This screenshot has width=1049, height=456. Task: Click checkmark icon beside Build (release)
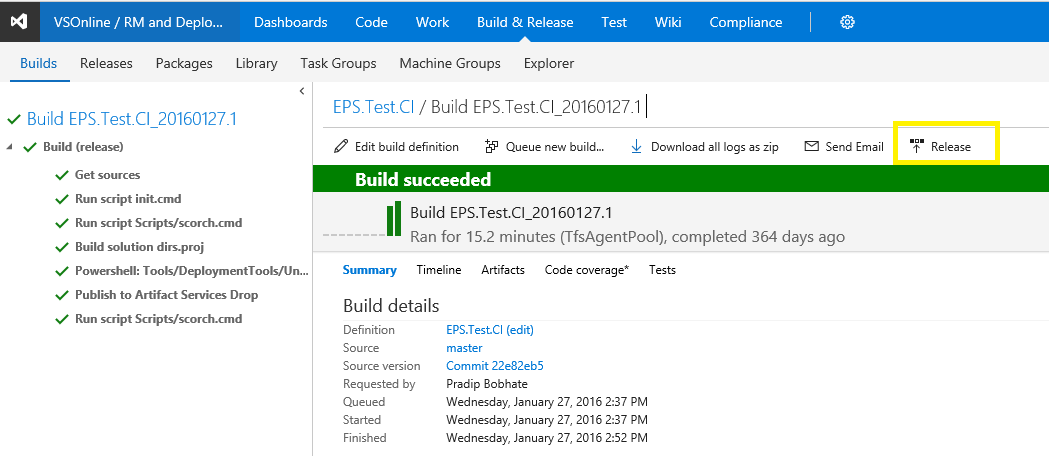click(x=29, y=147)
